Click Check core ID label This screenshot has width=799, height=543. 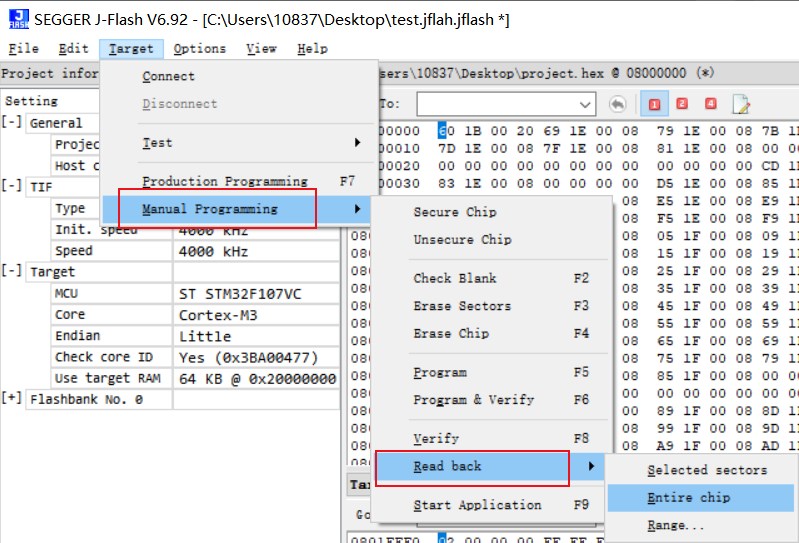point(104,357)
